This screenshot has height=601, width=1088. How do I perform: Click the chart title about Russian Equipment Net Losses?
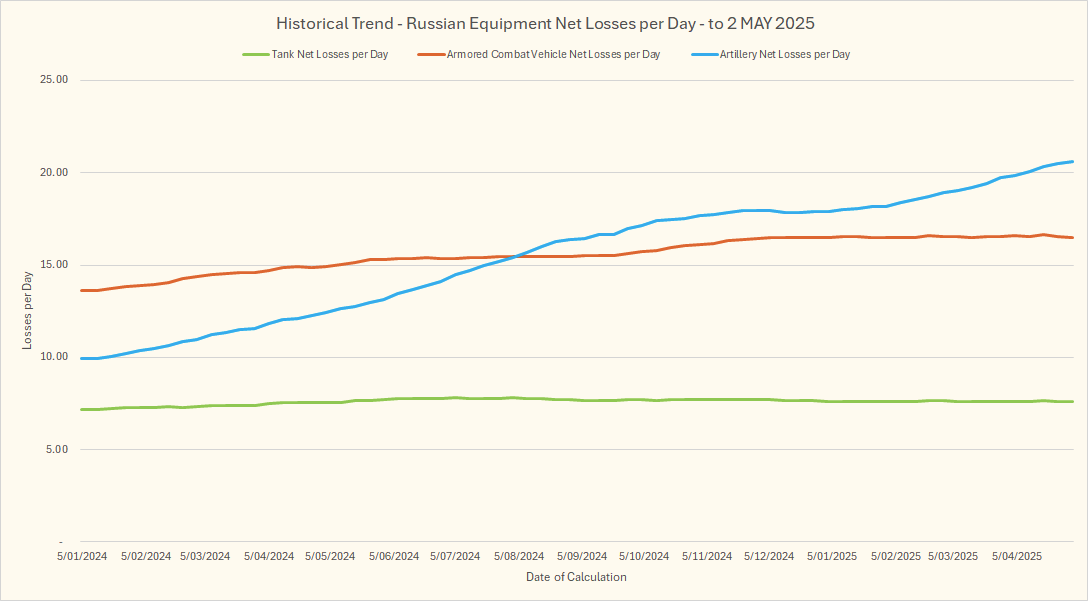point(544,23)
